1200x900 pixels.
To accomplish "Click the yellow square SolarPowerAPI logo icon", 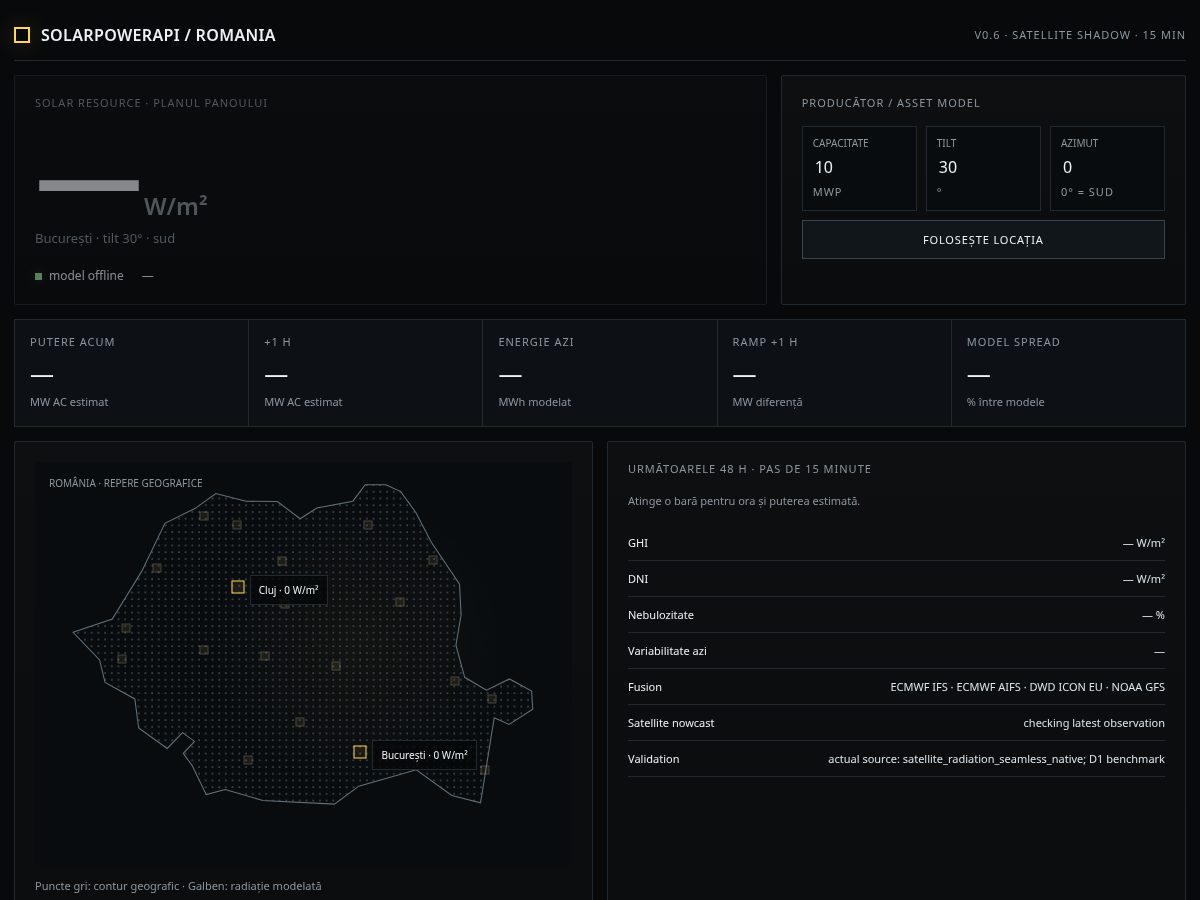I will [x=22, y=35].
